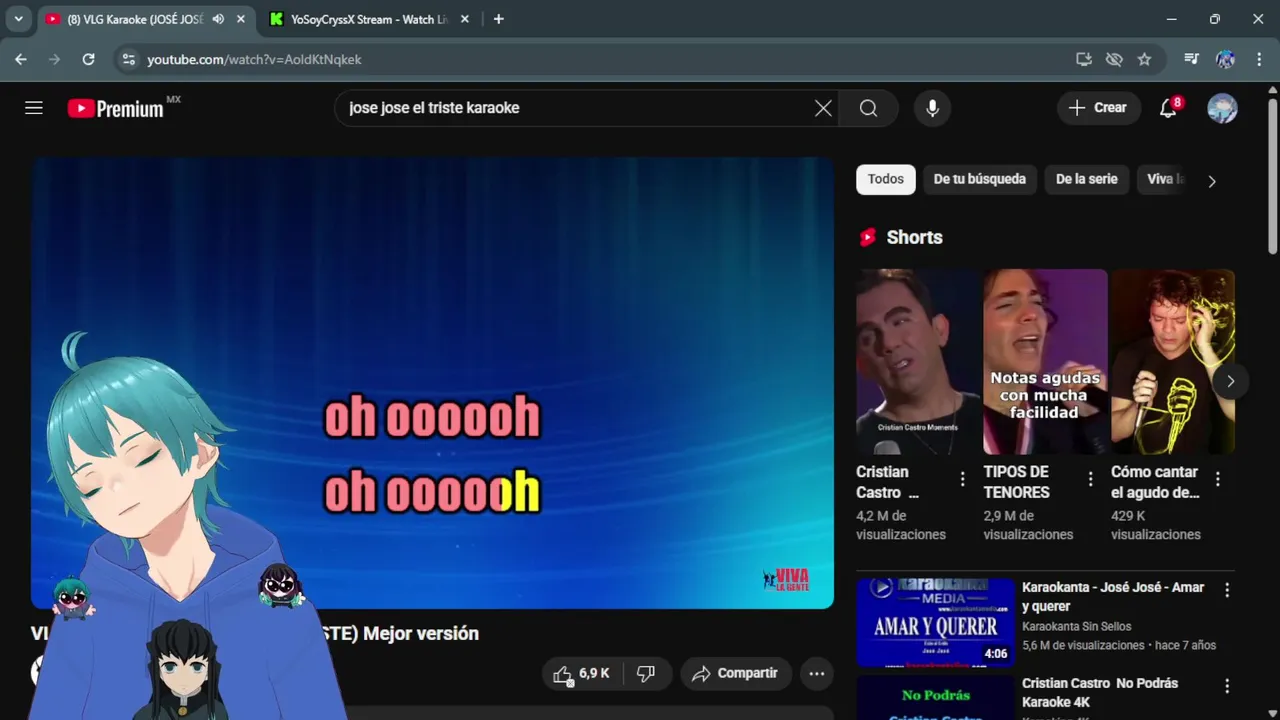Image resolution: width=1280 pixels, height=720 pixels.
Task: Open the YouTube hamburger guide menu
Action: tap(34, 108)
